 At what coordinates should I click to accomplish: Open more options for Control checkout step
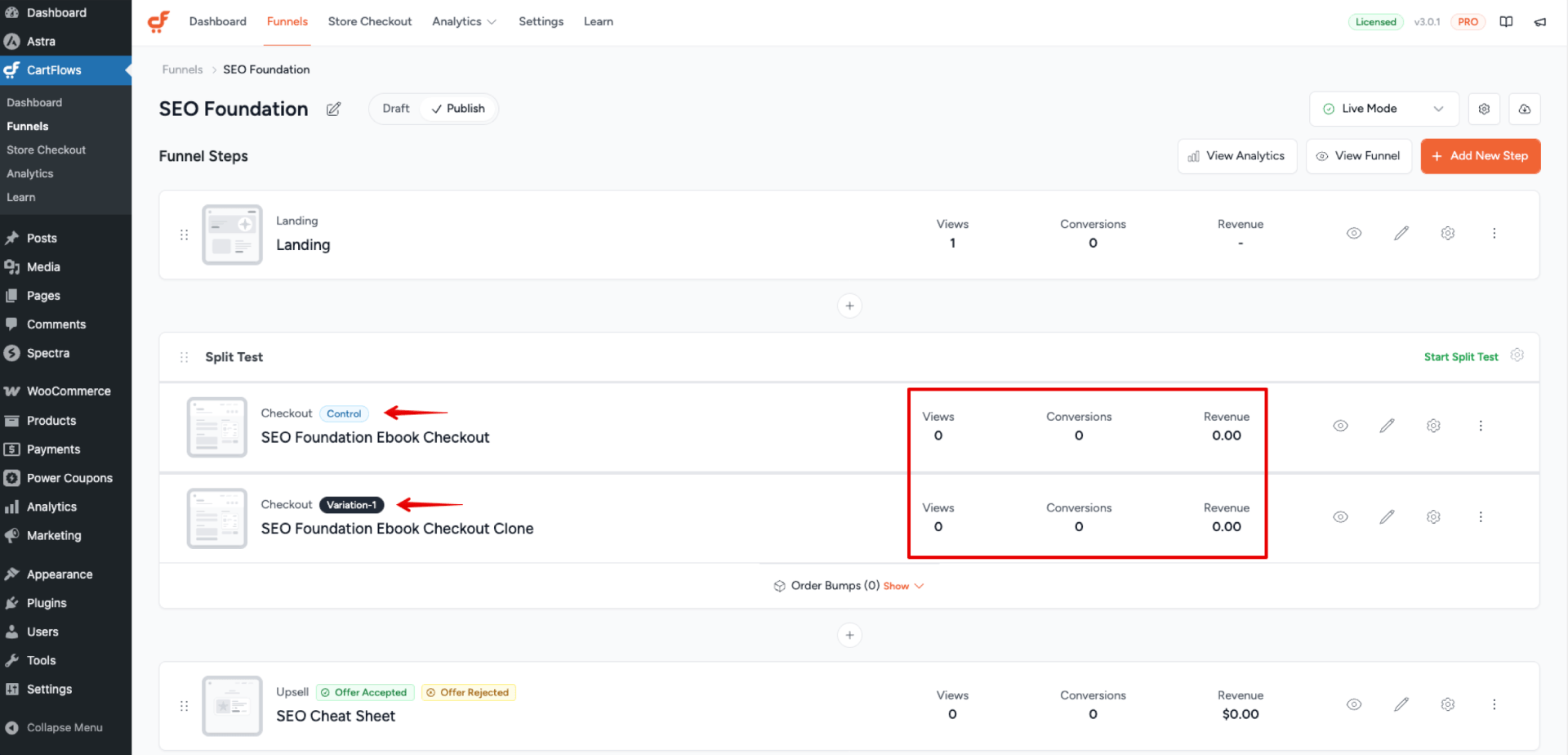(1481, 426)
